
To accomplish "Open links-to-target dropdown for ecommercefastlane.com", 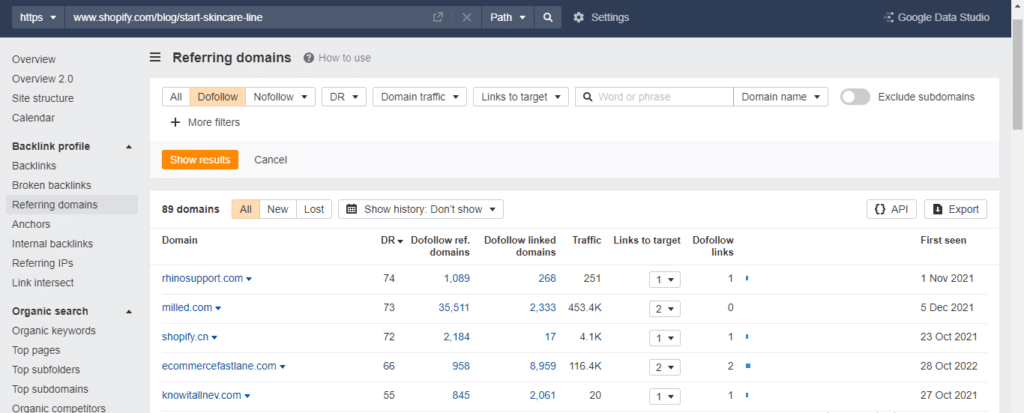I will (665, 367).
